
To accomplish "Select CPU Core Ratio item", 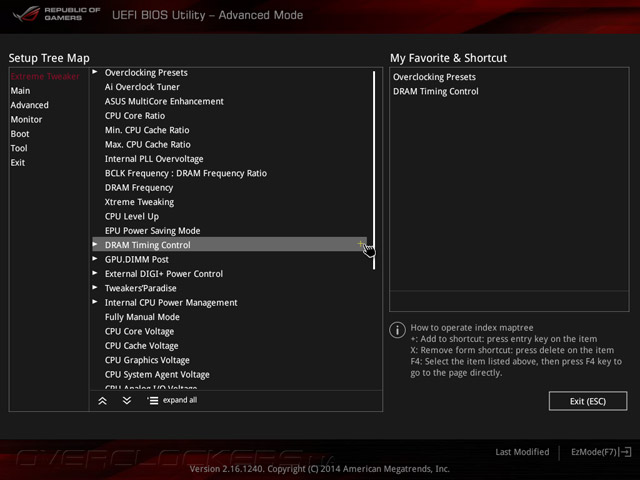I will [x=135, y=116].
